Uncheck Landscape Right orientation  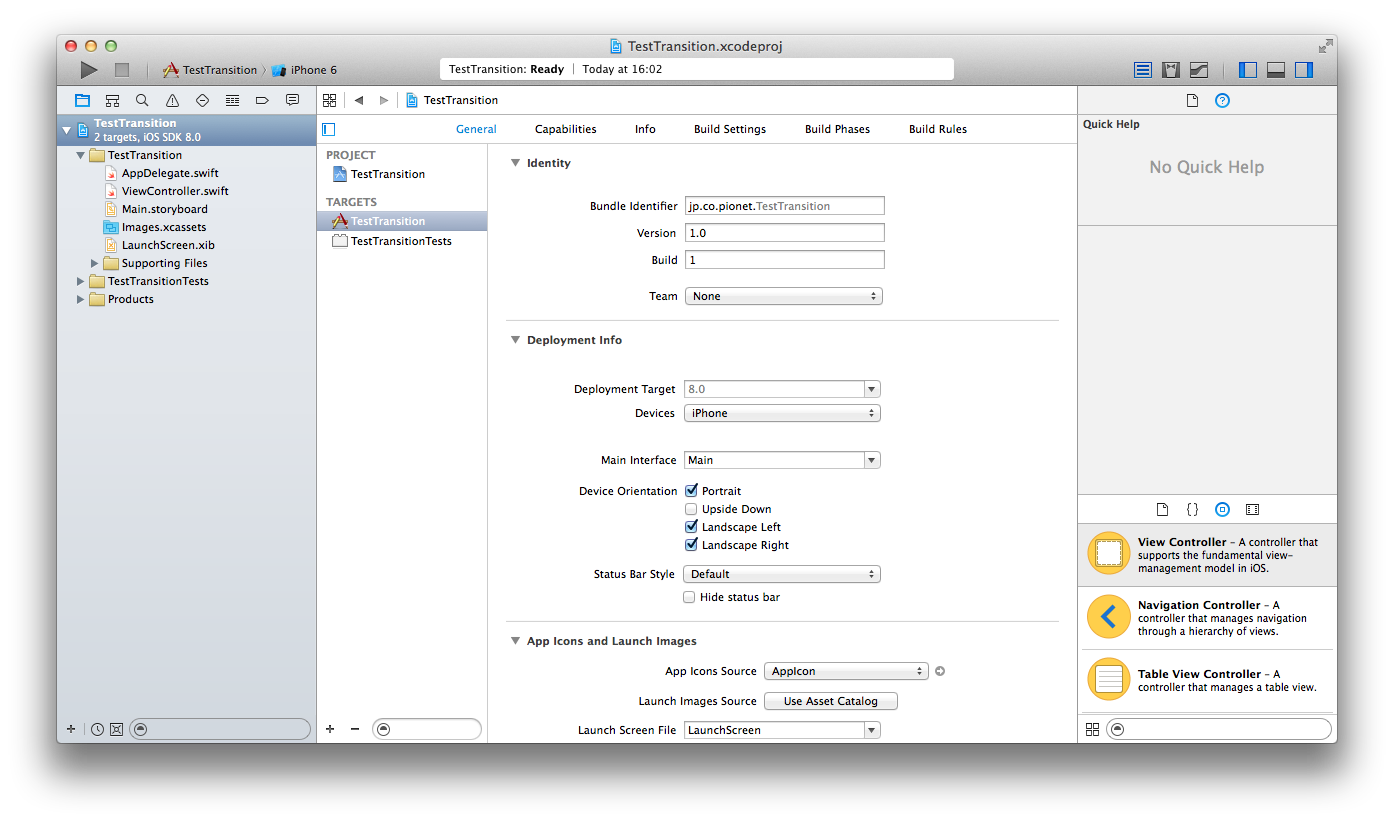pos(691,545)
